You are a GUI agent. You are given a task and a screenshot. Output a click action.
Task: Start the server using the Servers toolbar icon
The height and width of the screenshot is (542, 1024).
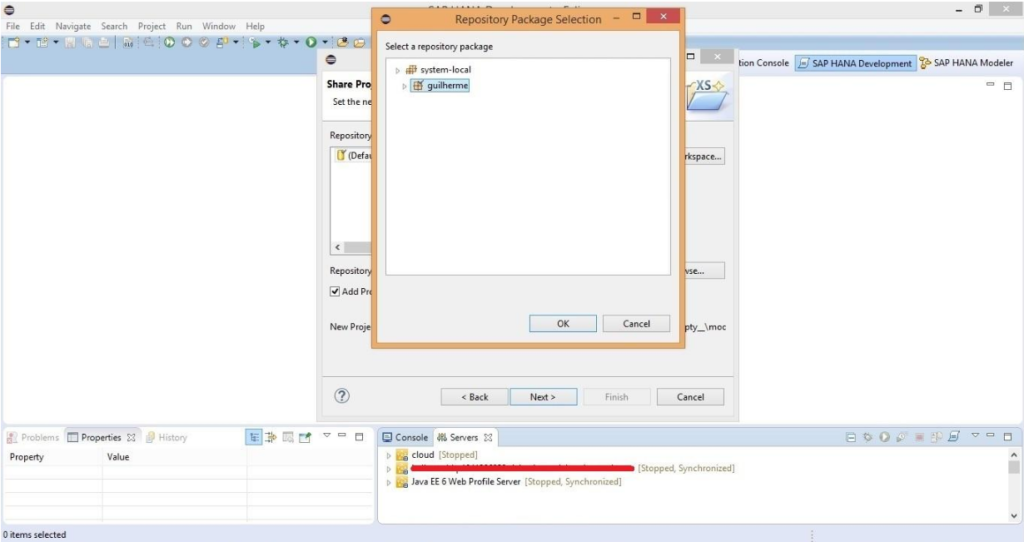click(x=885, y=437)
